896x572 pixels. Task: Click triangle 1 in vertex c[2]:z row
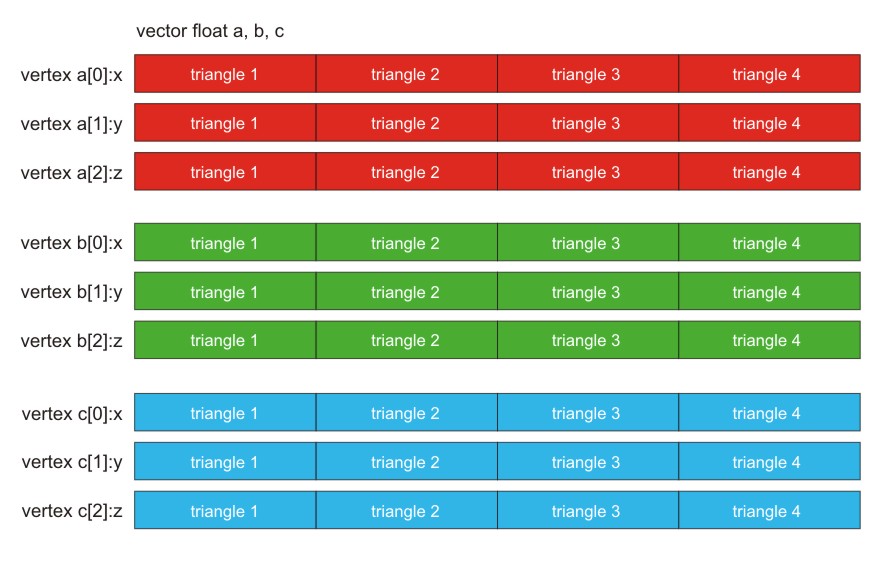tap(225, 510)
